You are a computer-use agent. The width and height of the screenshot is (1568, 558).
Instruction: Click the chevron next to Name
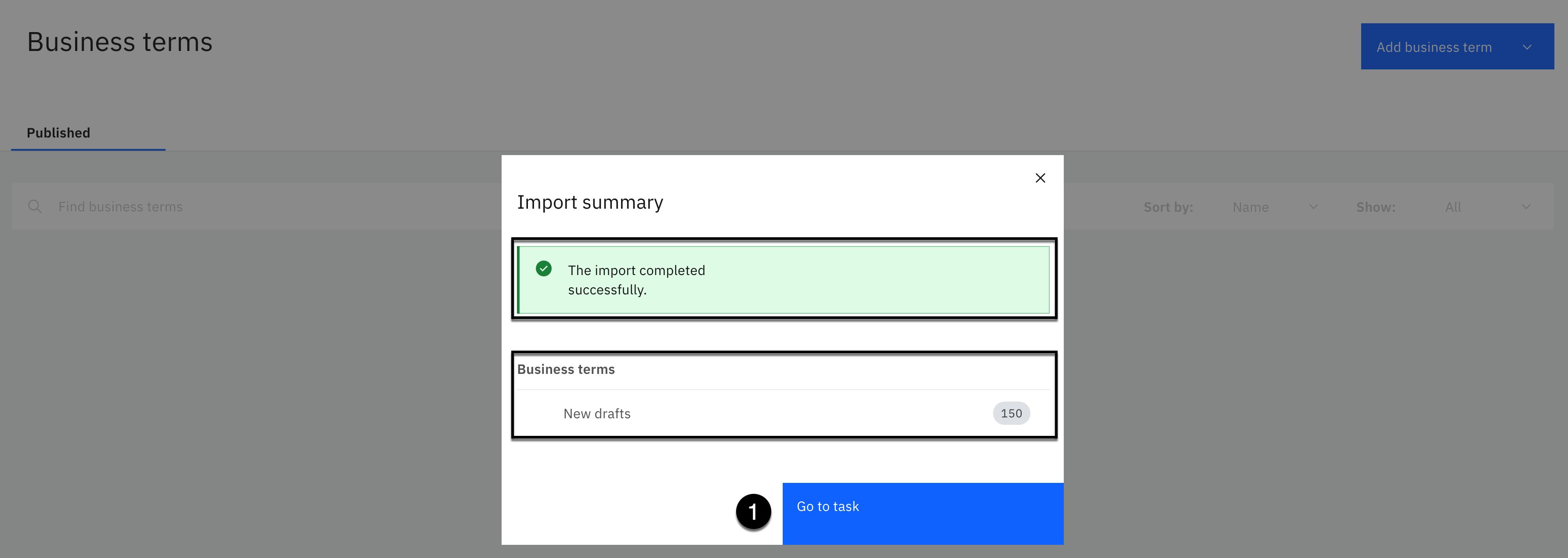tap(1314, 207)
